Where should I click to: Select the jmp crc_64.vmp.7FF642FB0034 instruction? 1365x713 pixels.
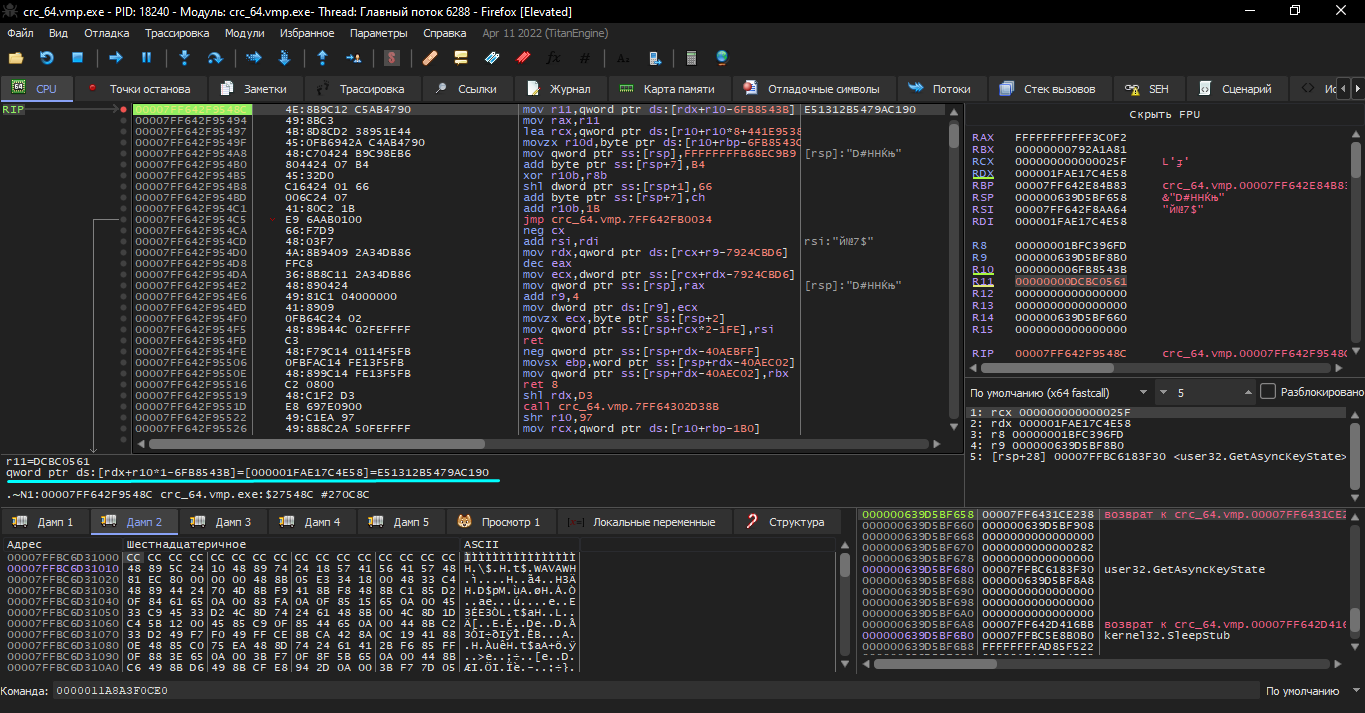(617, 218)
